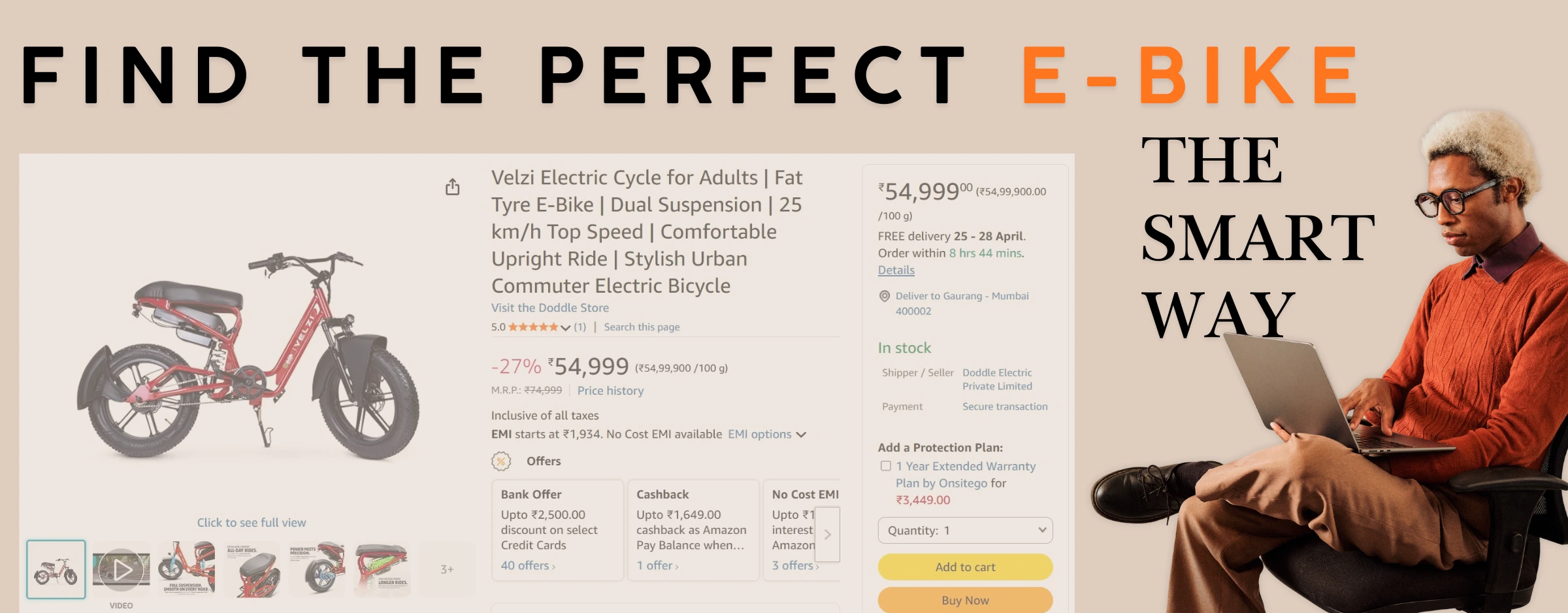View 40 offers under Bank Offer
This screenshot has width=1568, height=613.
[527, 565]
